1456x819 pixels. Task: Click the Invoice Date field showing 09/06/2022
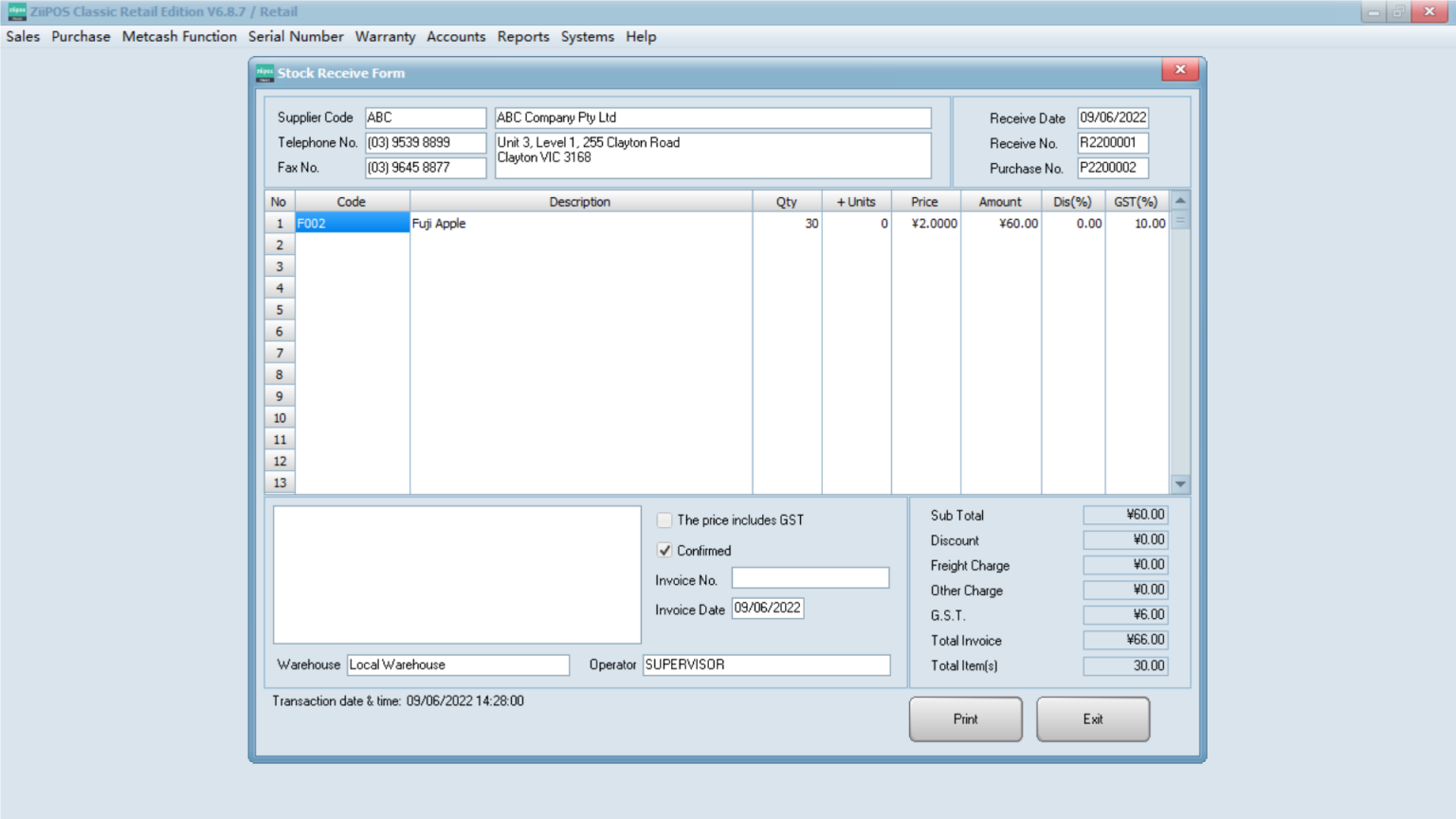coord(768,608)
